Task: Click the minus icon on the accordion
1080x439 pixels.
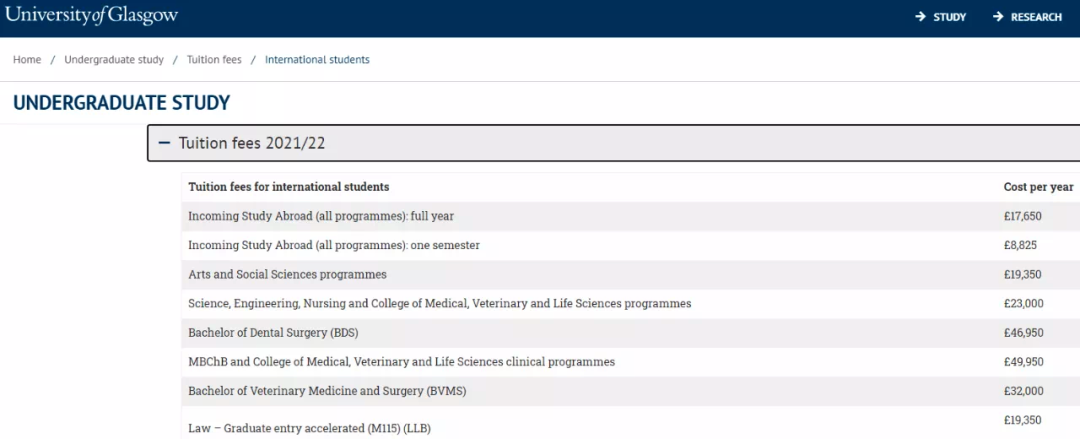Action: click(x=164, y=143)
